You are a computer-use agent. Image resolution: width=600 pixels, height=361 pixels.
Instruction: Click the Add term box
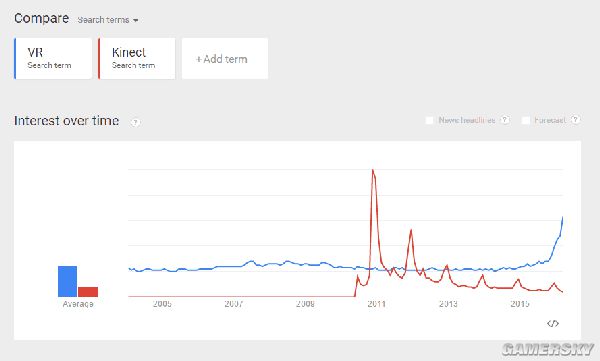[x=225, y=59]
